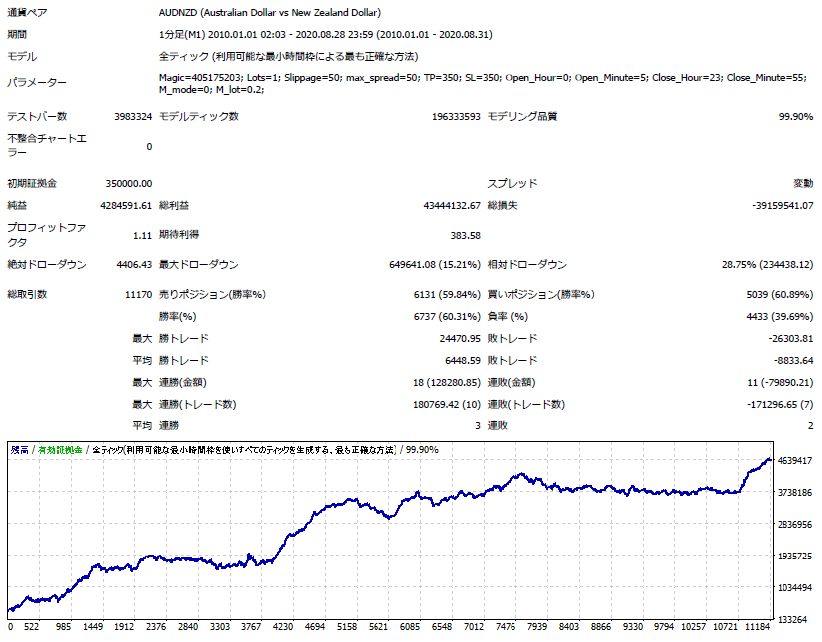Click the sell positions value 6131 (59.84%)
This screenshot has width=822, height=642.
point(447,295)
